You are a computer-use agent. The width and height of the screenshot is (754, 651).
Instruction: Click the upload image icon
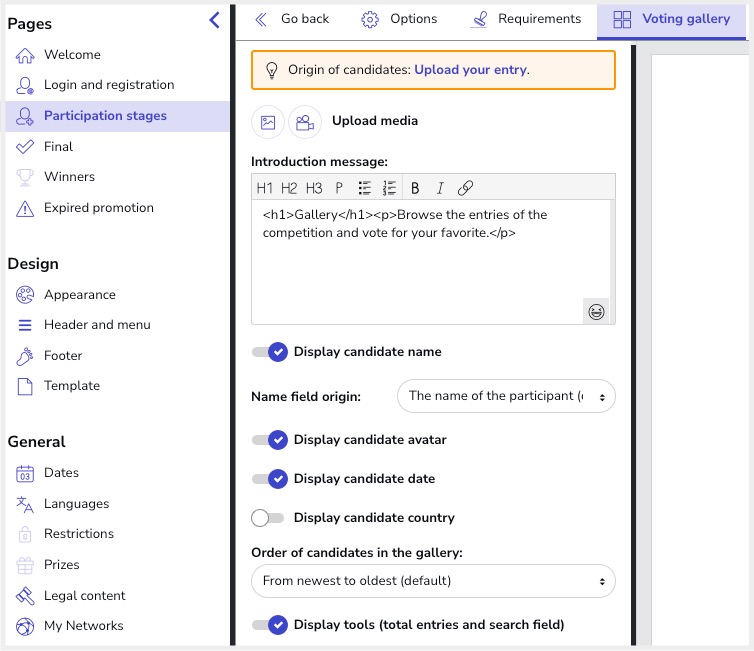coord(268,122)
